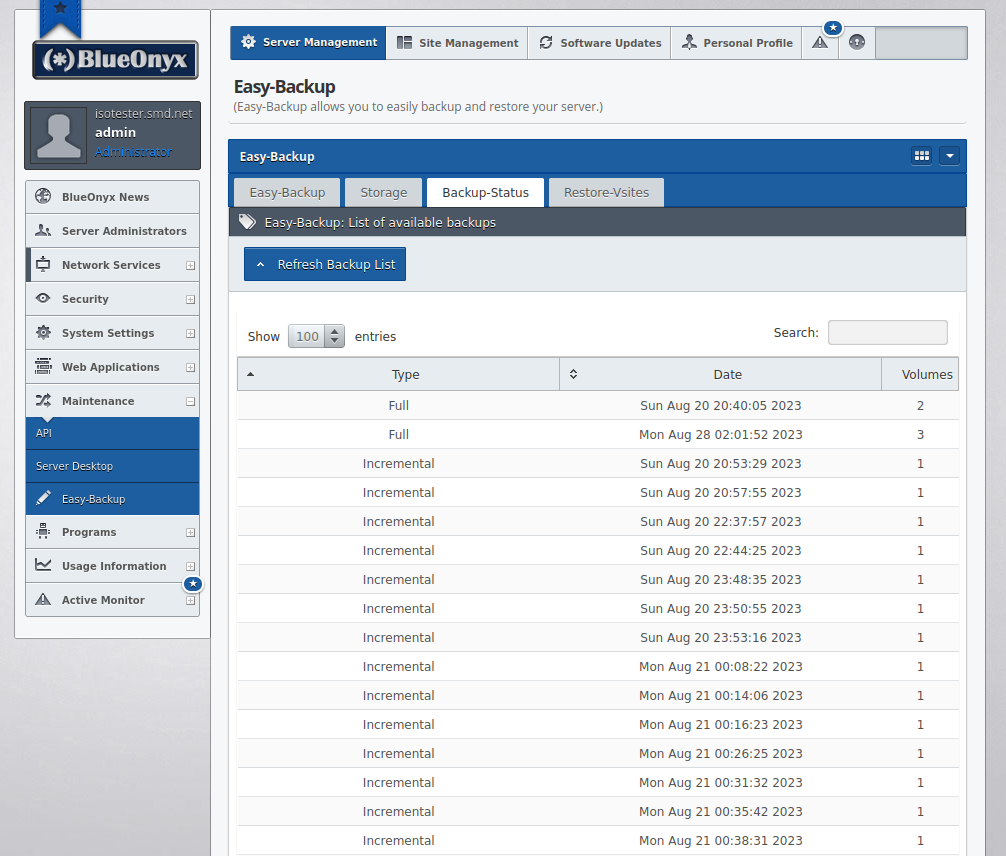The image size is (1006, 856).
Task: Click the Usage Information chart icon
Action: tap(43, 565)
